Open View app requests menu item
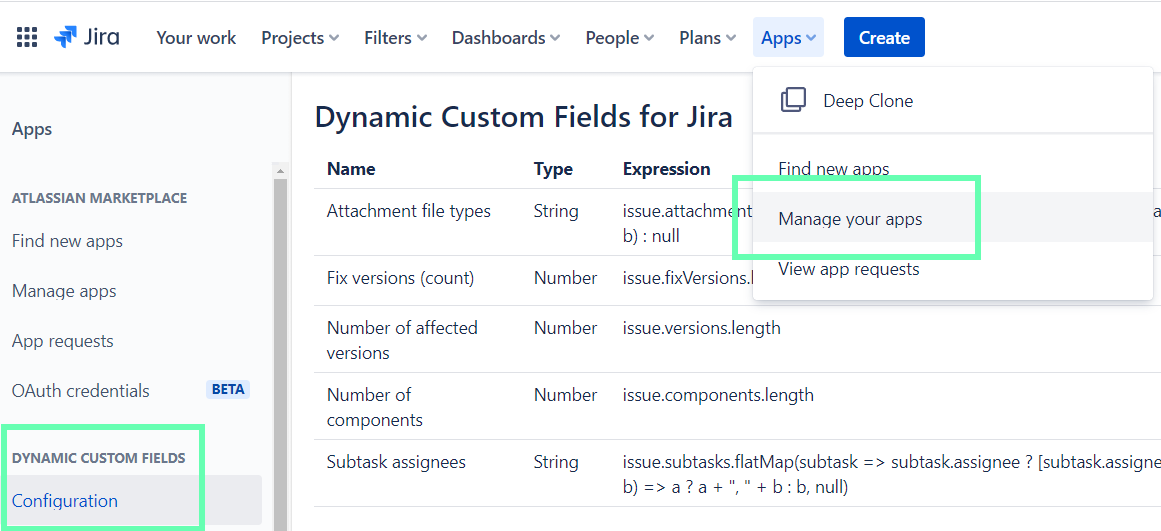Viewport: 1161px width, 531px height. click(x=848, y=269)
